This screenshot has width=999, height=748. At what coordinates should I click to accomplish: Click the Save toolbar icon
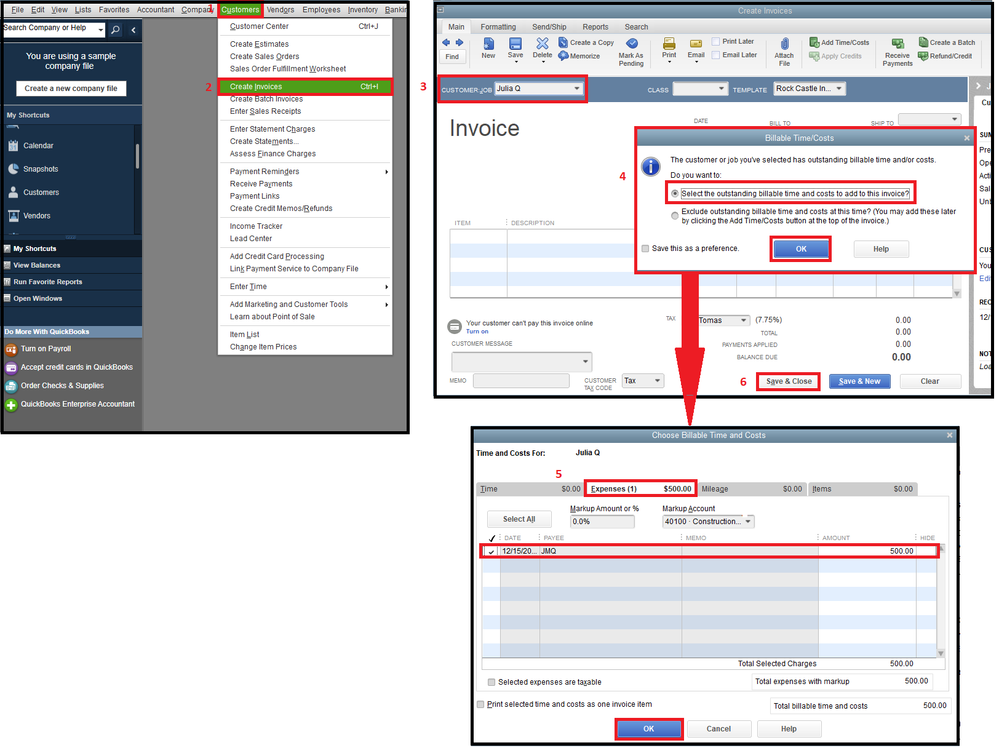515,43
